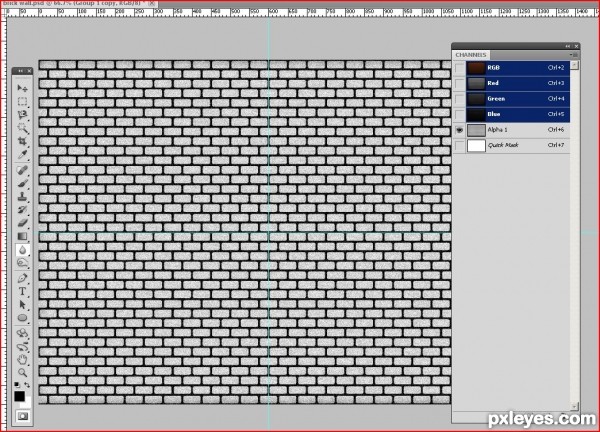Show the Green channel
This screenshot has width=600, height=432.
[x=459, y=99]
